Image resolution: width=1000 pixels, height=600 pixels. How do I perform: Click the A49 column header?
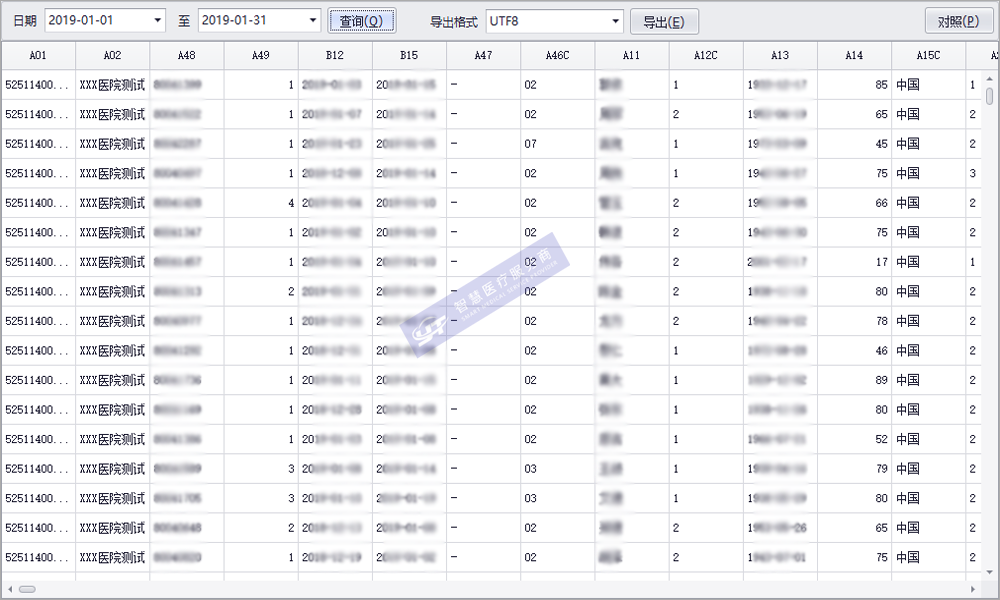point(260,56)
